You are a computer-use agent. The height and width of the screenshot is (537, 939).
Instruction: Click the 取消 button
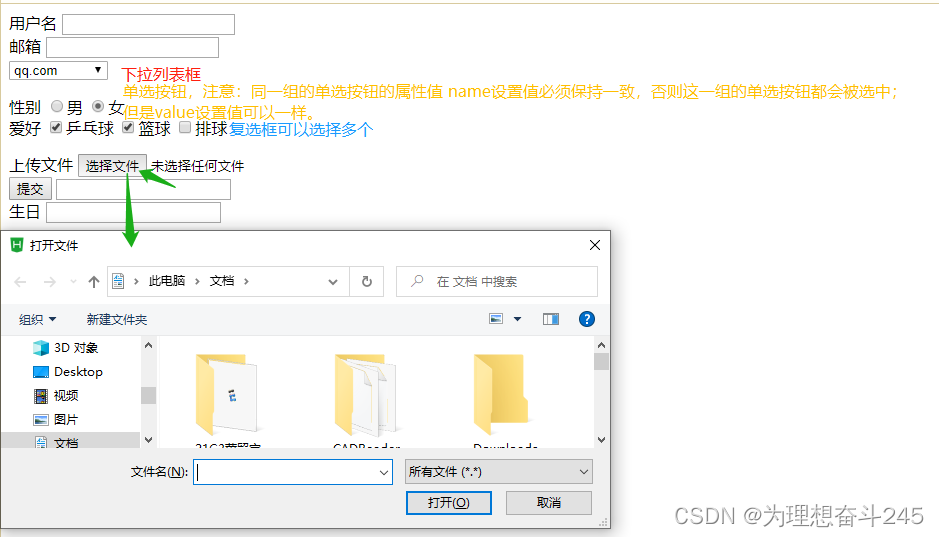coord(549,503)
